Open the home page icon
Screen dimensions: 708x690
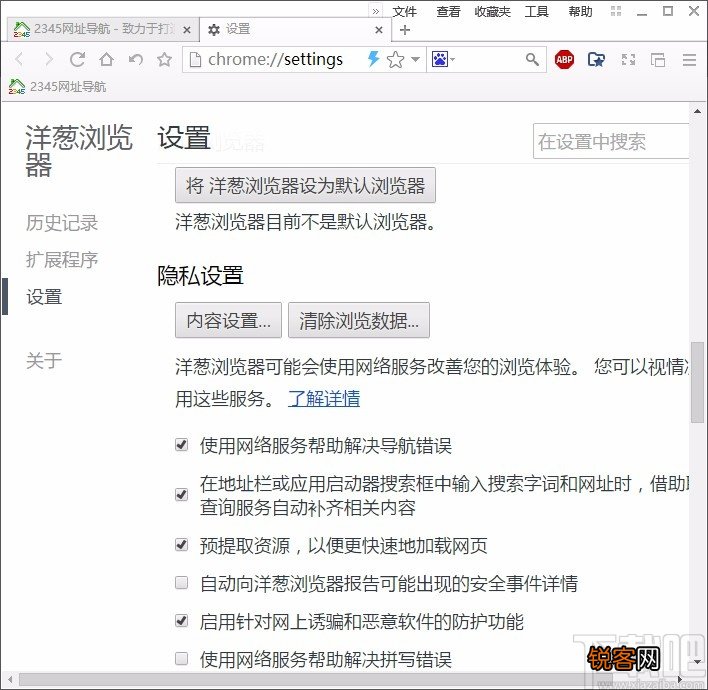click(x=107, y=59)
